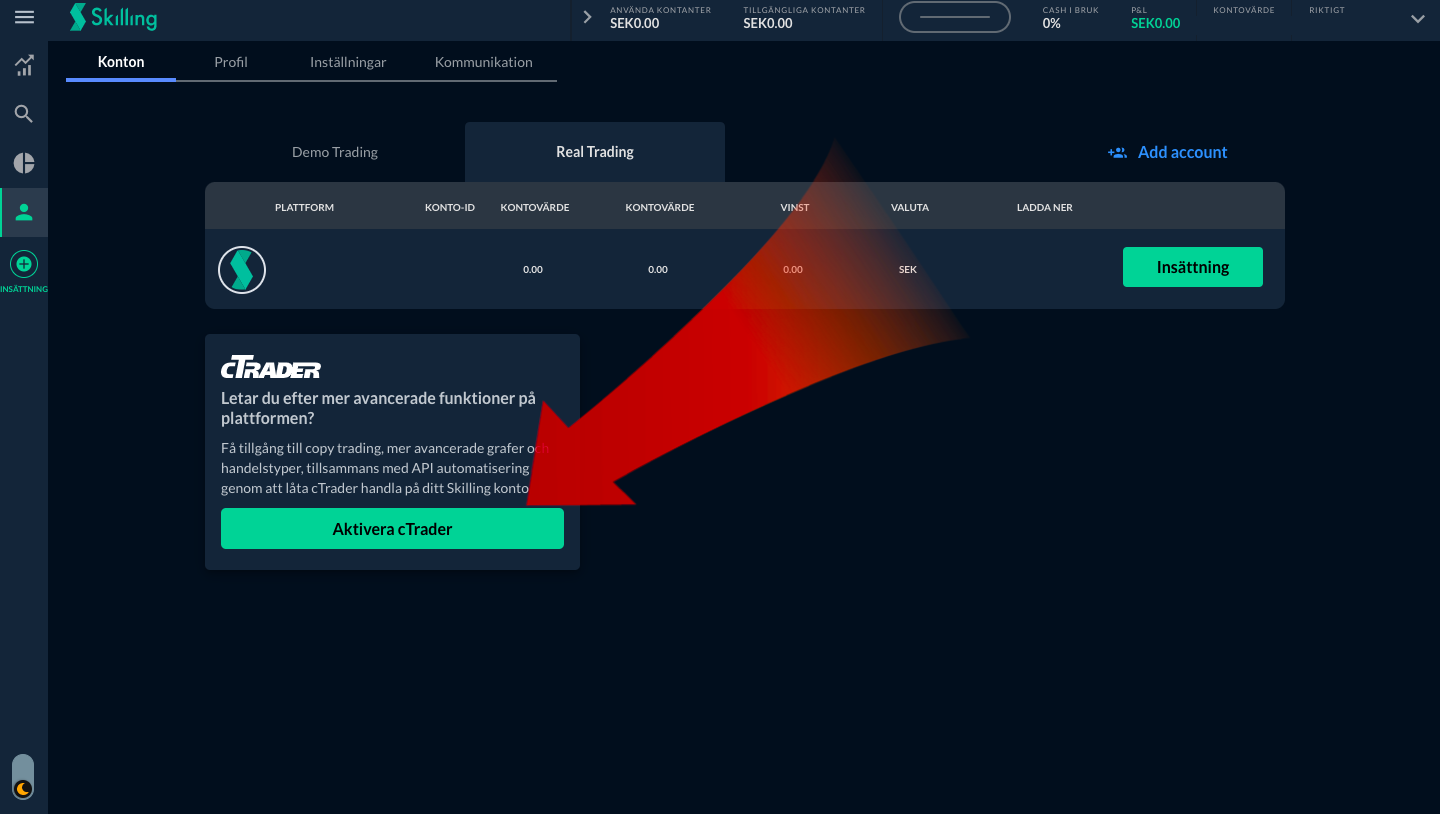Open the top-right chevron dropdown
The height and width of the screenshot is (814, 1440).
(1417, 19)
